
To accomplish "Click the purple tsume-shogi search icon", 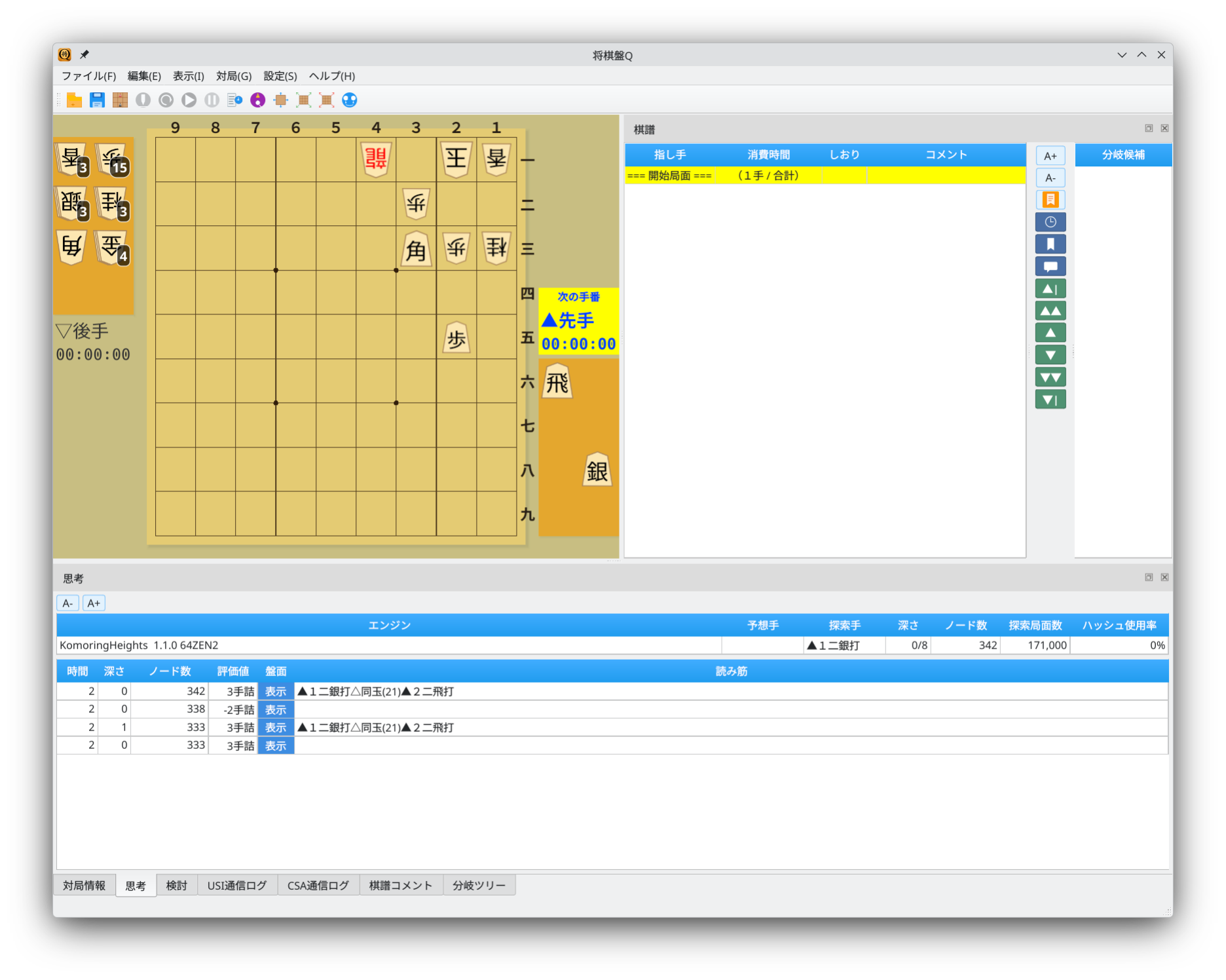I will tap(258, 100).
